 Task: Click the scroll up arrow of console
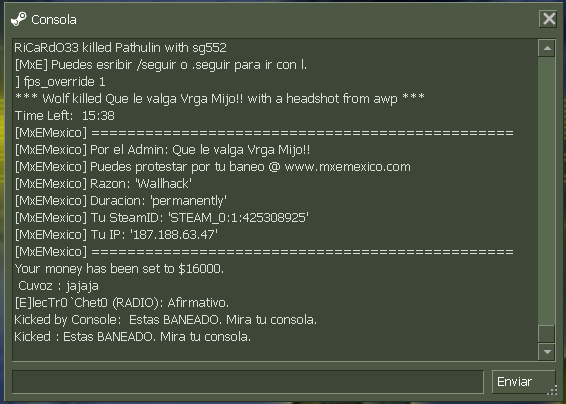[547, 48]
